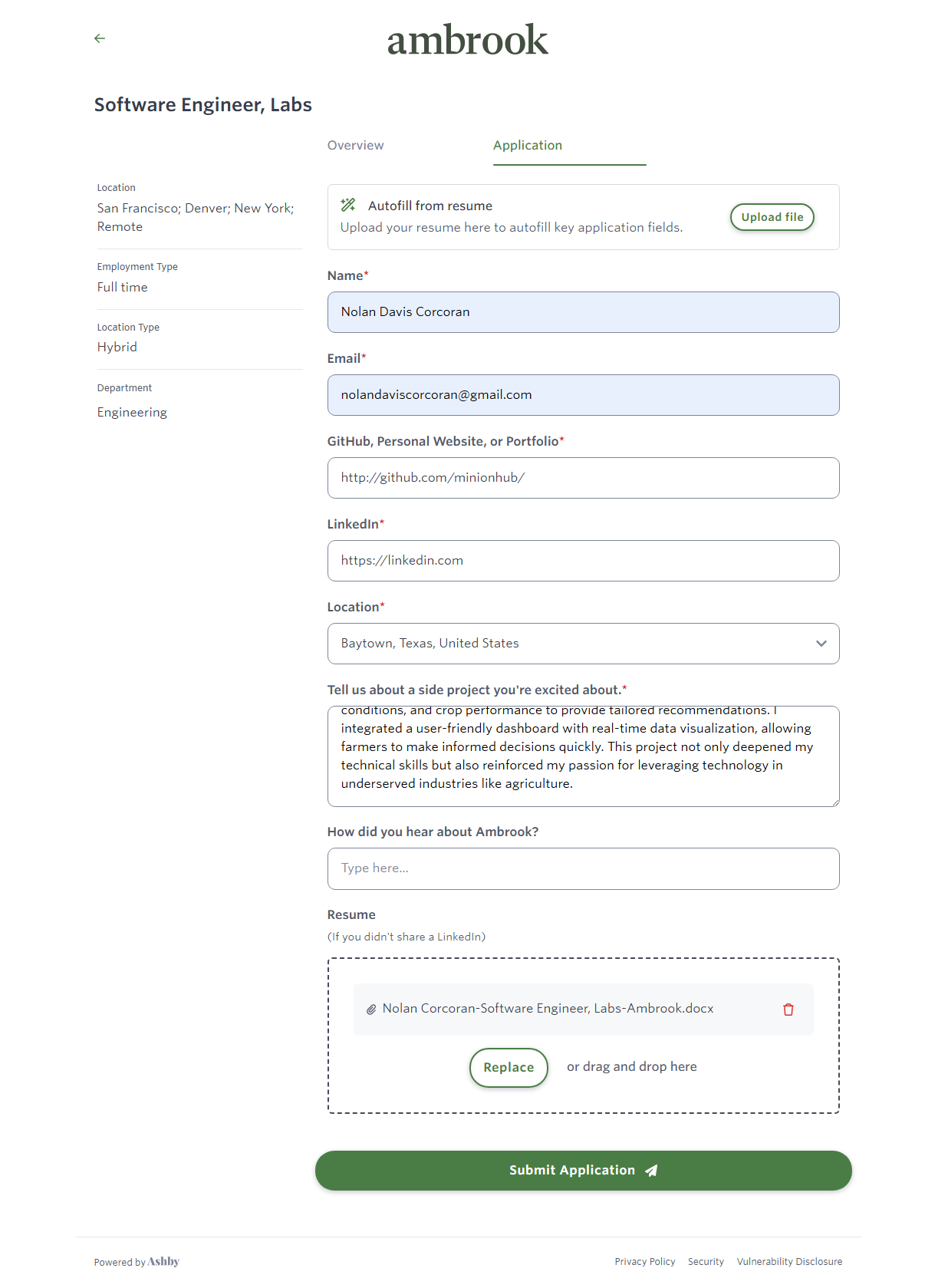The image size is (925, 1288).
Task: Click the autofill magic wand icon
Action: tap(348, 205)
